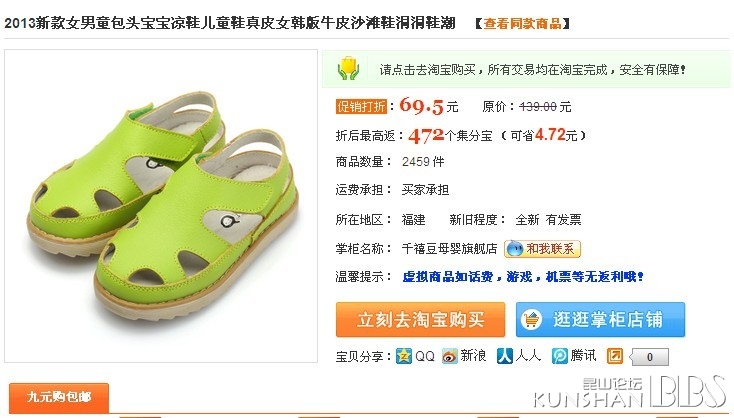Viewport: 734px width, 418px height.
Task: Click the 腾讯 share text
Action: [x=583, y=356]
